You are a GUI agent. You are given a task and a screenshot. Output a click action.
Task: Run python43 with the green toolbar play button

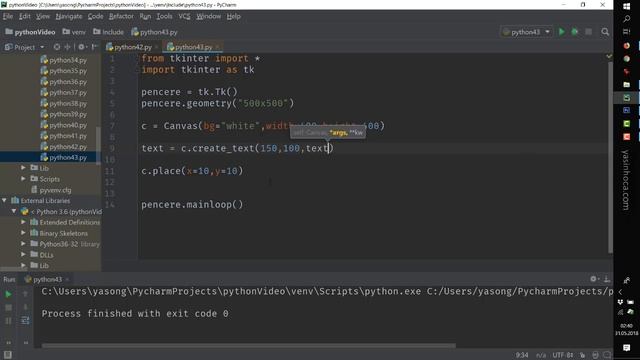point(562,32)
